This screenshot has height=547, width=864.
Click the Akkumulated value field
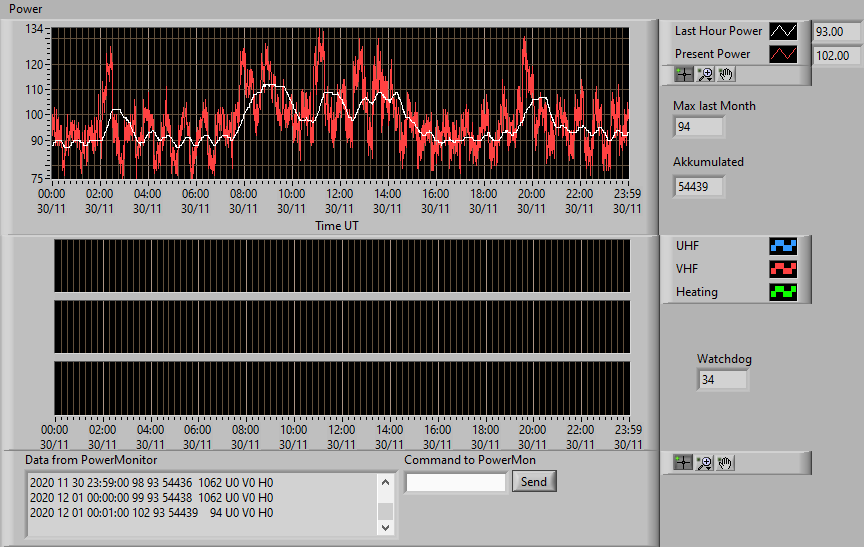pyautogui.click(x=698, y=187)
